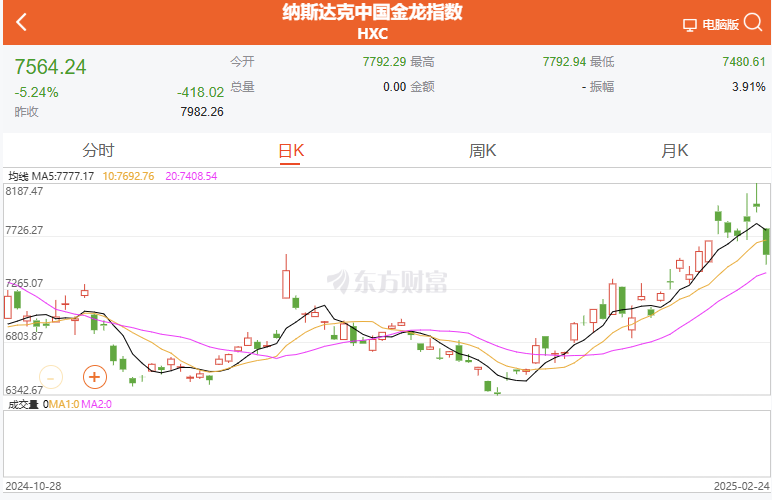Click the end date 2025-02-24
The width and height of the screenshot is (772, 500).
(x=741, y=486)
